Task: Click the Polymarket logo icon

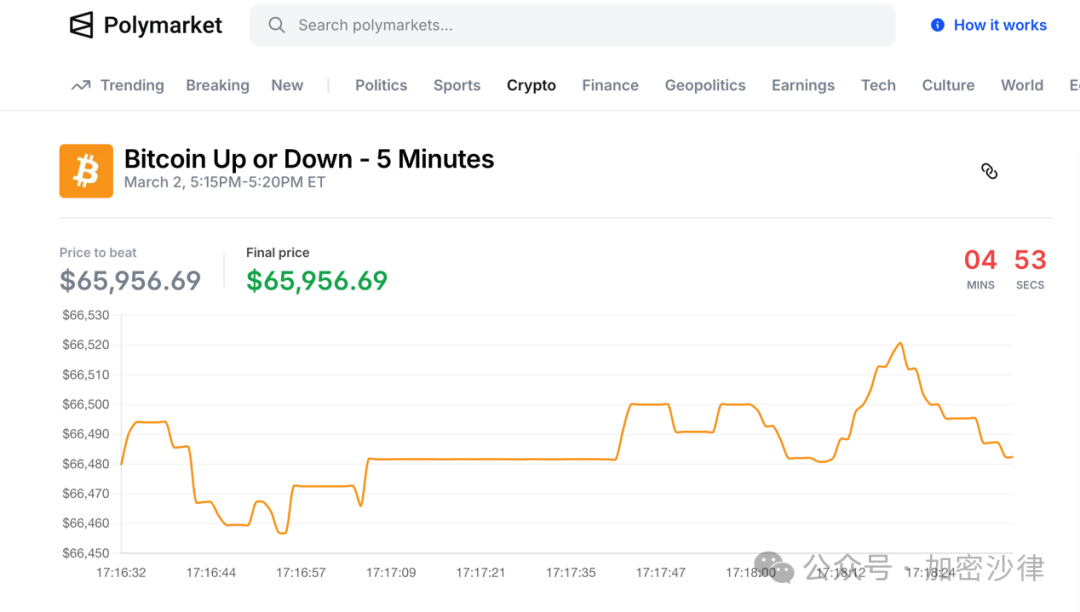Action: click(x=81, y=25)
